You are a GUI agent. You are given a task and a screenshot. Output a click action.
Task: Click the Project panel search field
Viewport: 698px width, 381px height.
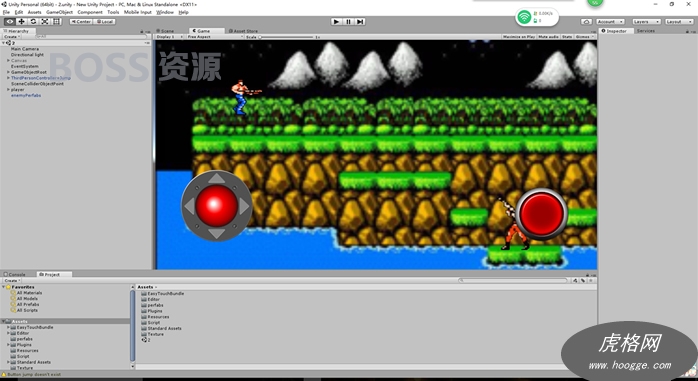point(513,281)
